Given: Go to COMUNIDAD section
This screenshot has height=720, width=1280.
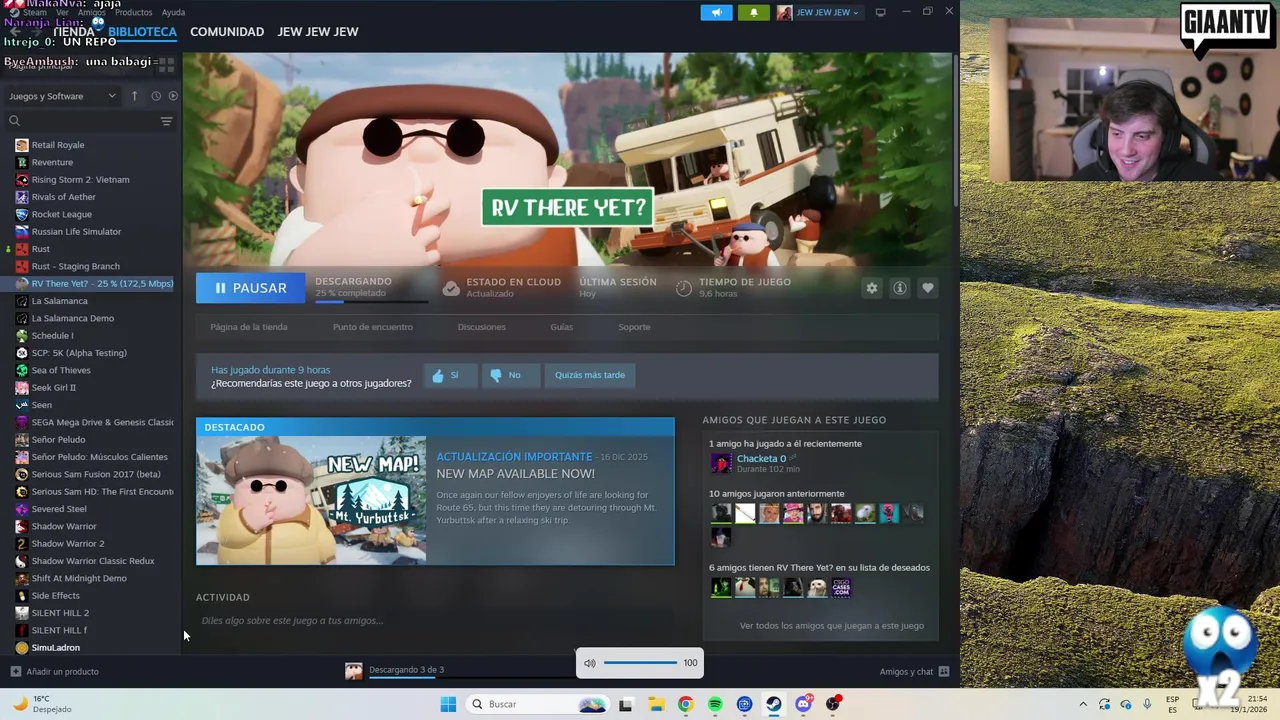Looking at the screenshot, I should (x=227, y=32).
